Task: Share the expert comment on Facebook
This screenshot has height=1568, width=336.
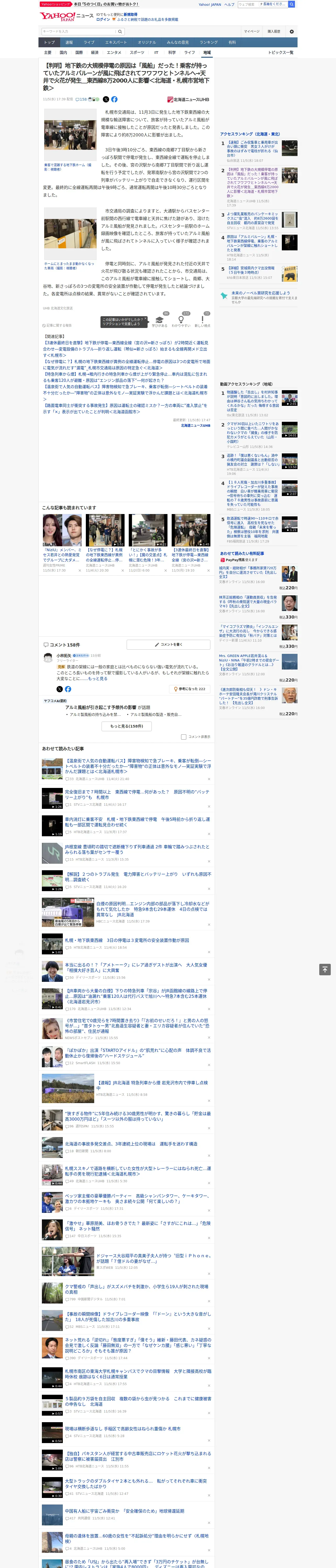Action: (x=68, y=689)
